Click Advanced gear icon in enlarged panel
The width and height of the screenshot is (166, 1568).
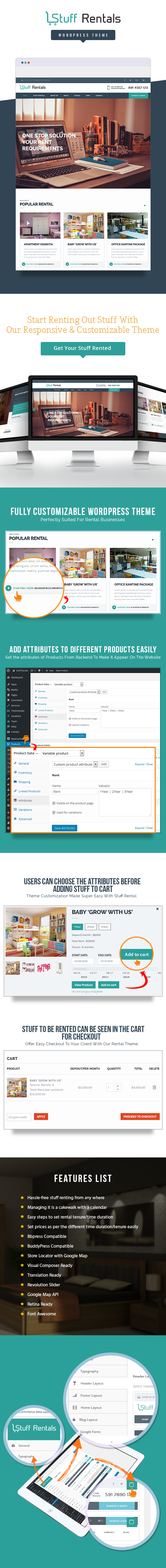[15, 819]
